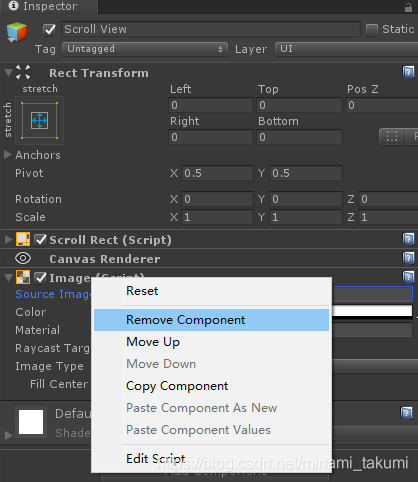
Task: Toggle the Static checkbox
Action: (372, 30)
